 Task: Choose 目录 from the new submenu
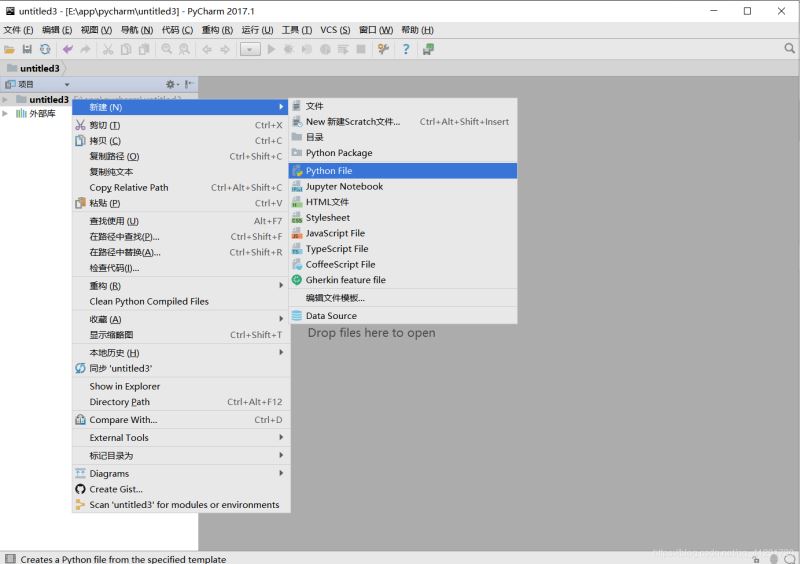(x=403, y=137)
